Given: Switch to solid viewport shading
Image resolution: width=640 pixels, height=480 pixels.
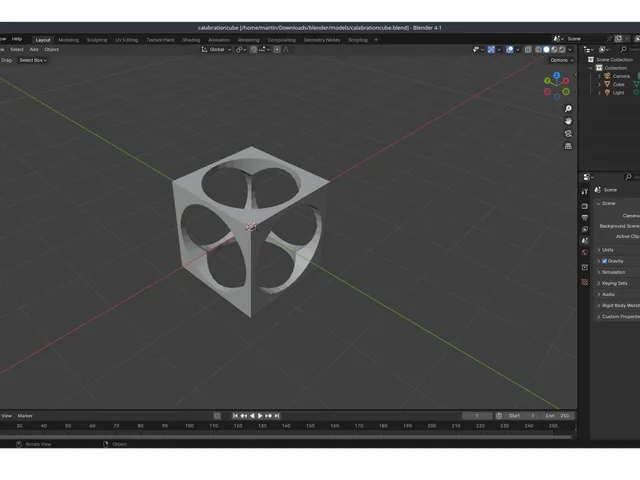Looking at the screenshot, I should pyautogui.click(x=546, y=49).
